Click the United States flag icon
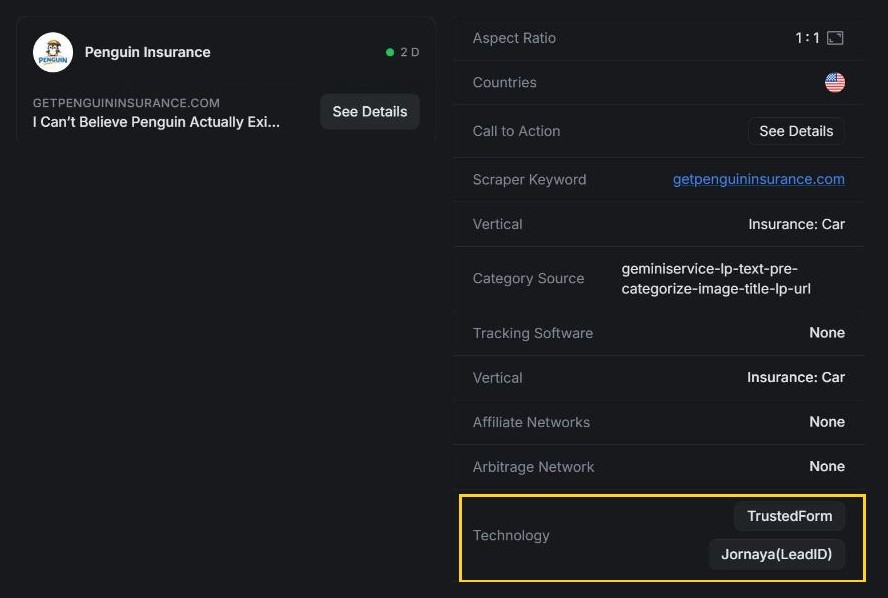 coord(835,83)
